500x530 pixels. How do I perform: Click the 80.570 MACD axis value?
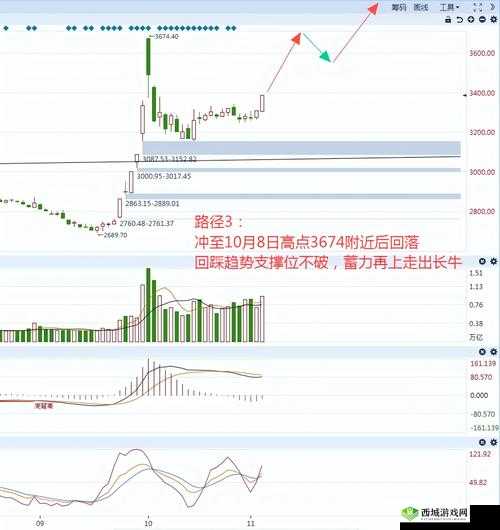481,377
